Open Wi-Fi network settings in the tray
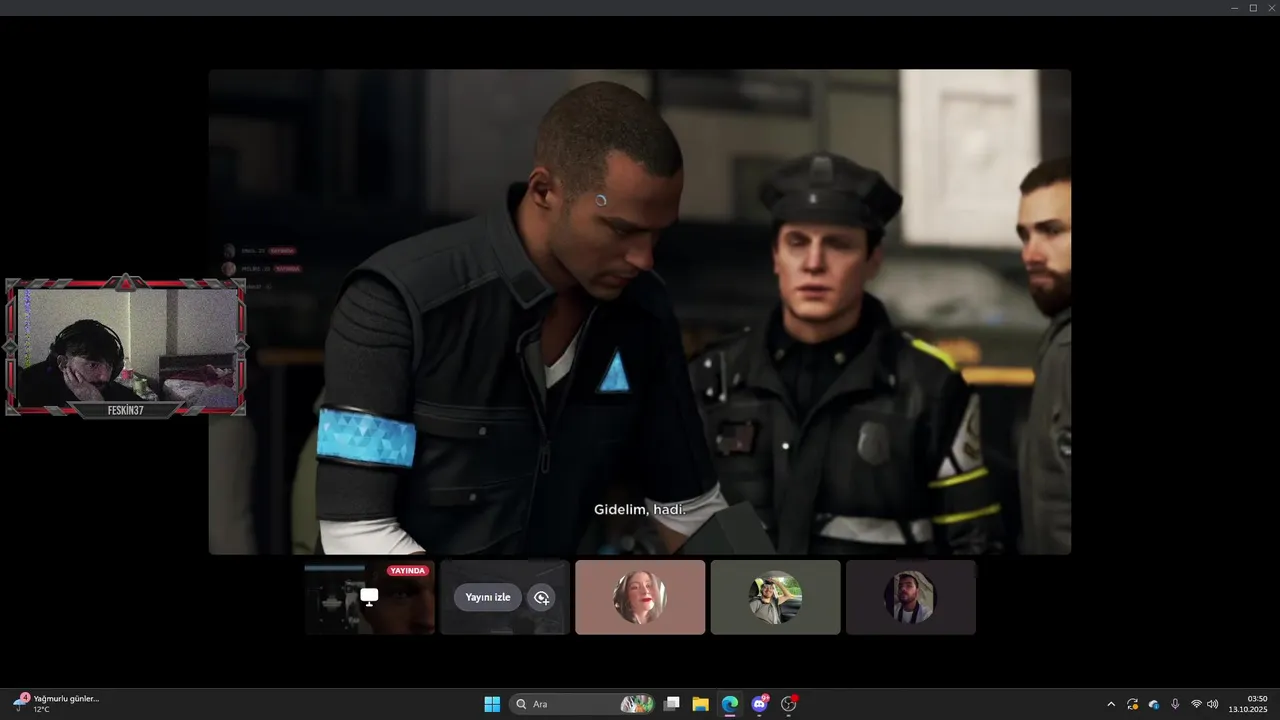1280x720 pixels. [x=1196, y=704]
